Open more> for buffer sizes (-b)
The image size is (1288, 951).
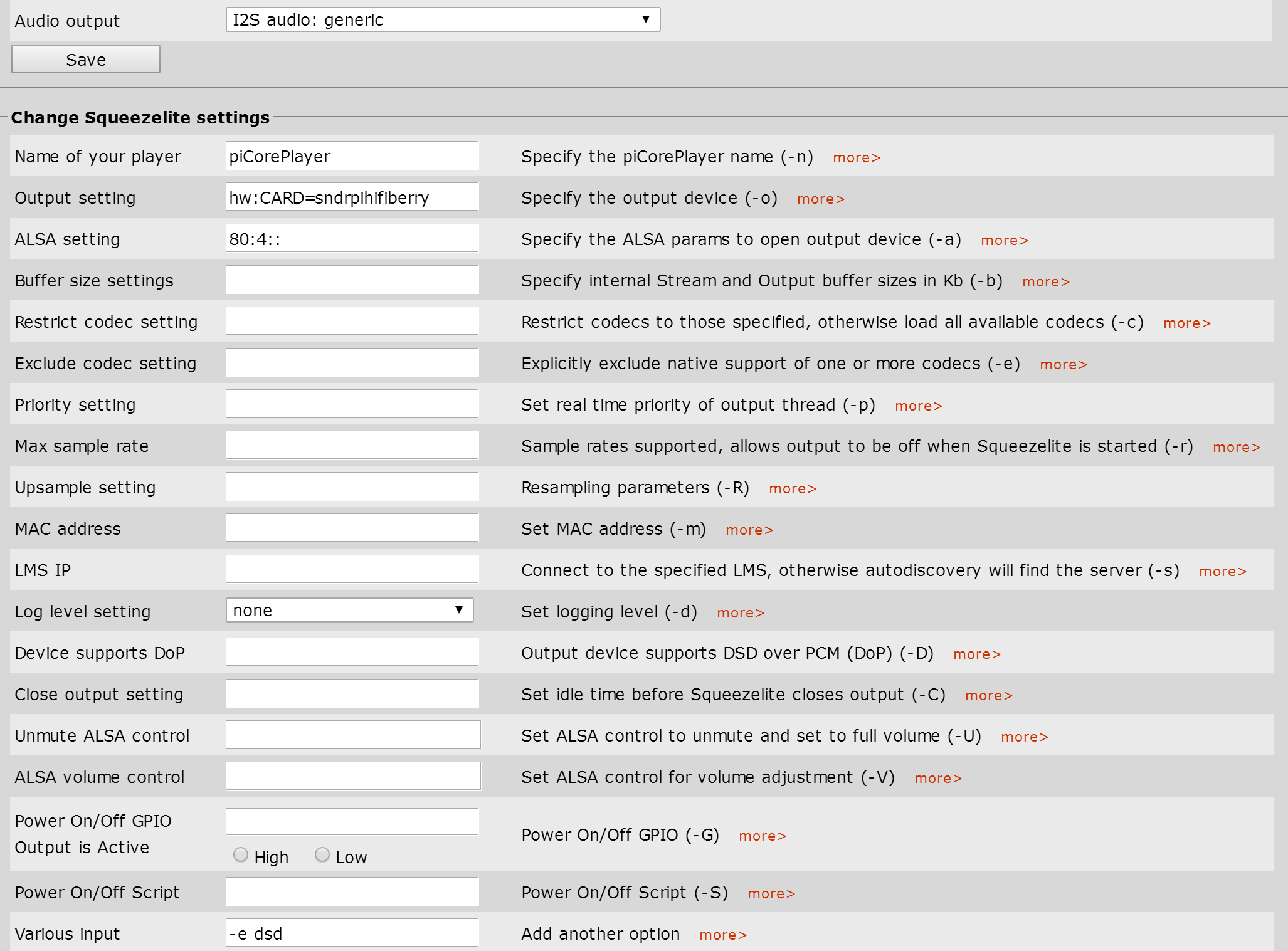1046,281
